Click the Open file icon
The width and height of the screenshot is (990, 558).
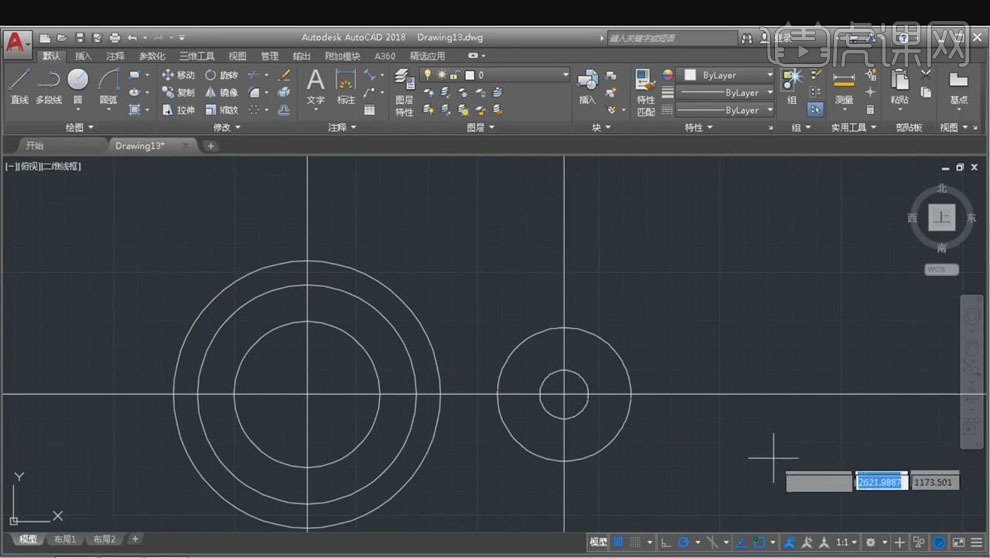click(62, 38)
